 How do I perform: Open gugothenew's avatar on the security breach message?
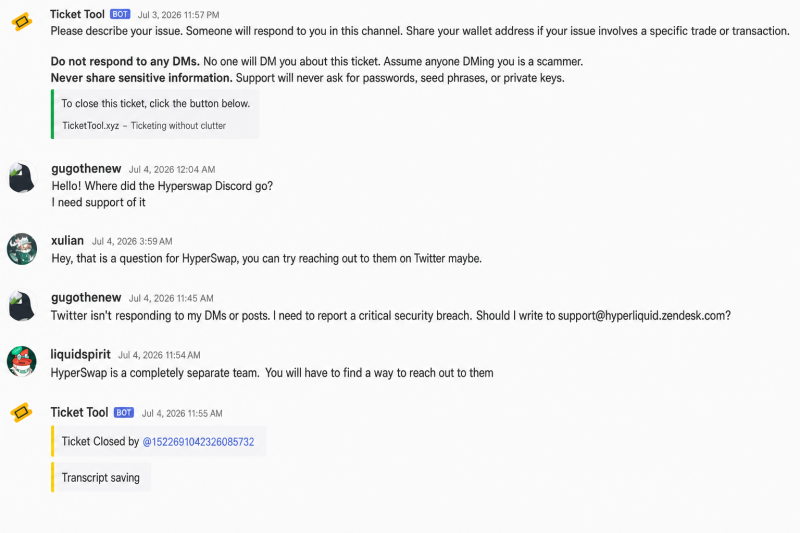(21, 306)
